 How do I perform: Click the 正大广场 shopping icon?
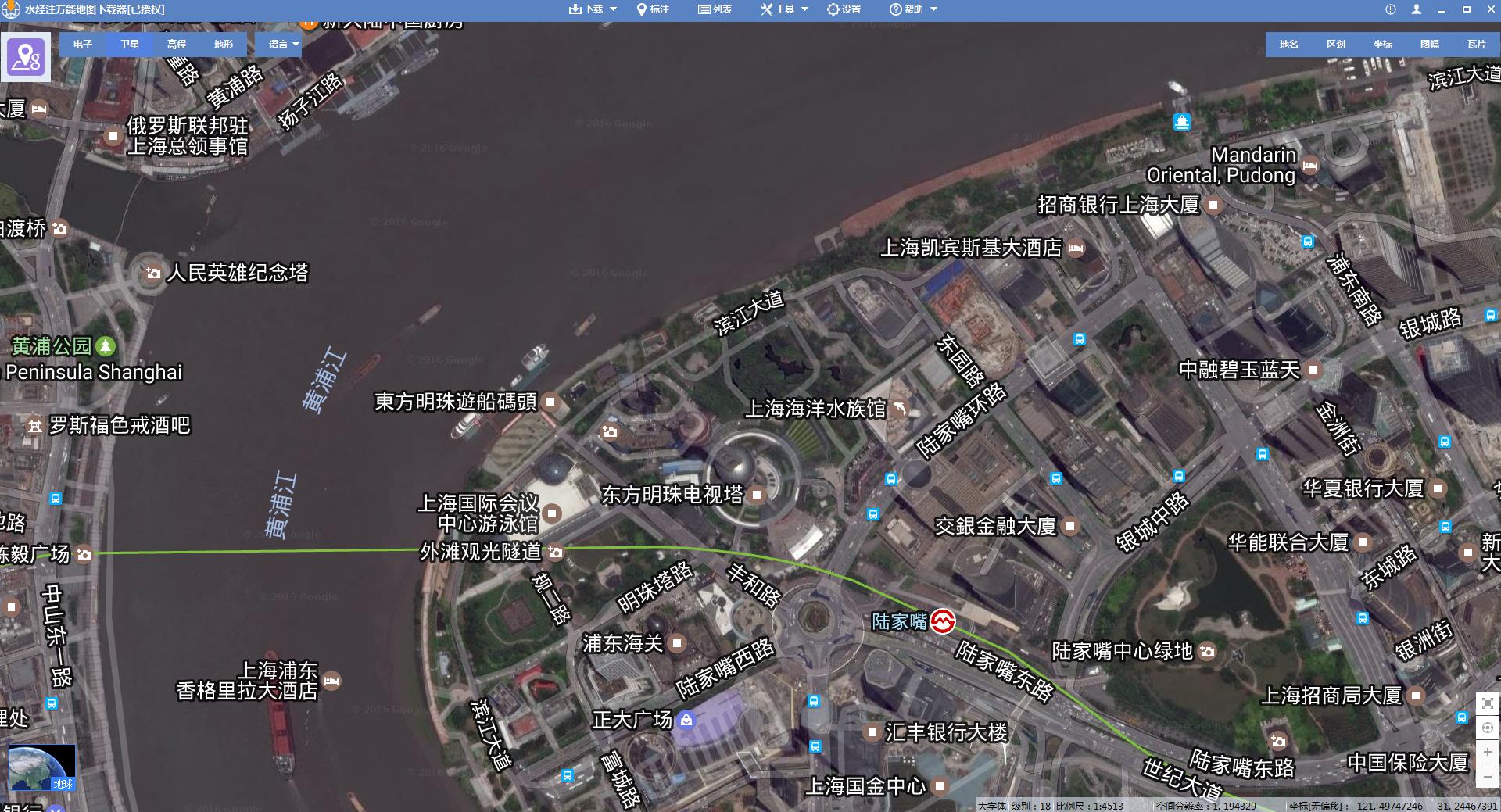click(686, 720)
